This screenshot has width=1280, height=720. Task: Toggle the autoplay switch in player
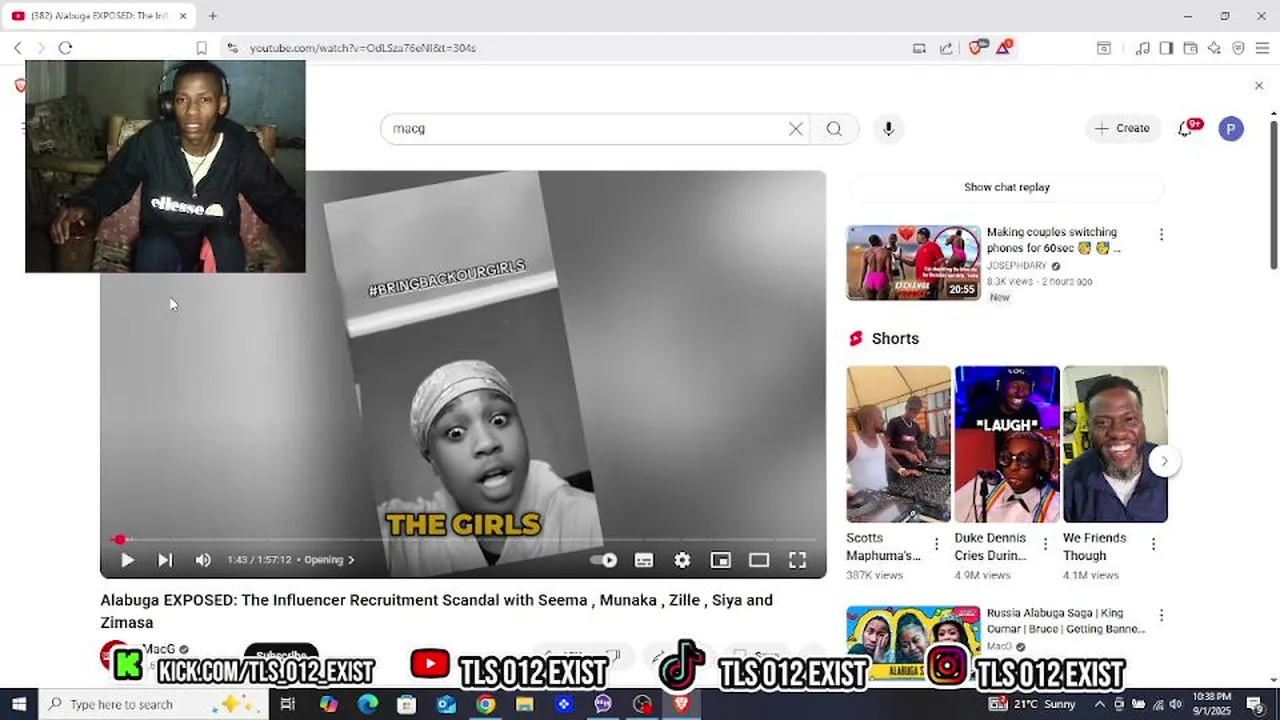[x=604, y=560]
